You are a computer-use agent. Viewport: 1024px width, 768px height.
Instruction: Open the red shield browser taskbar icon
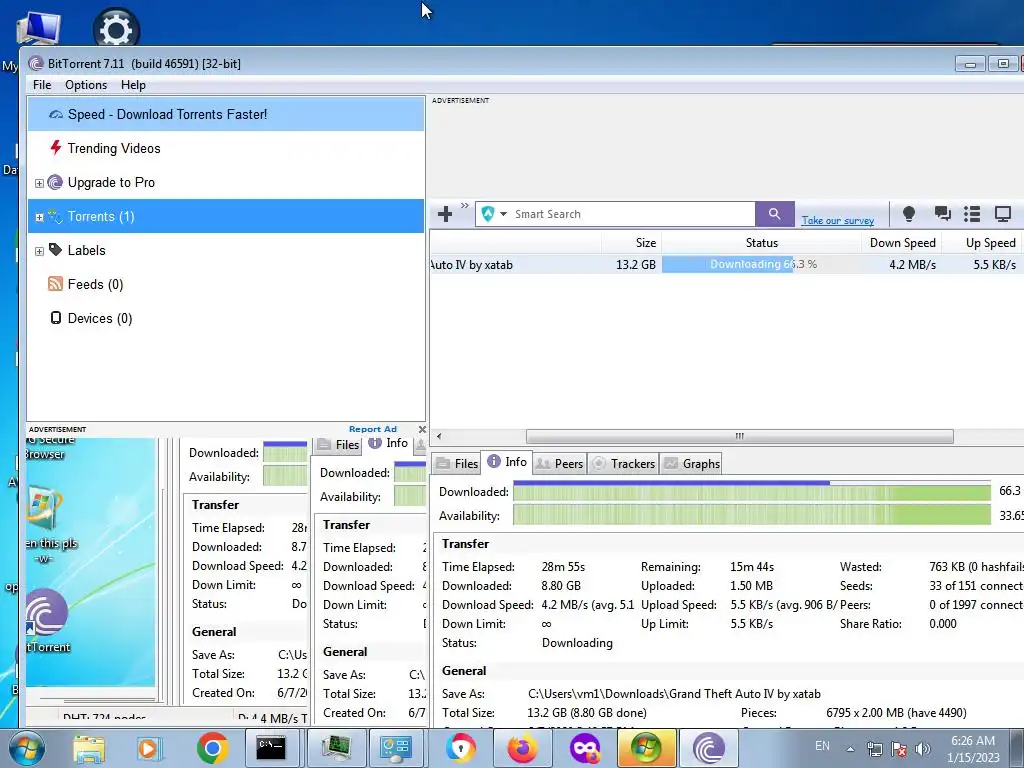point(461,748)
